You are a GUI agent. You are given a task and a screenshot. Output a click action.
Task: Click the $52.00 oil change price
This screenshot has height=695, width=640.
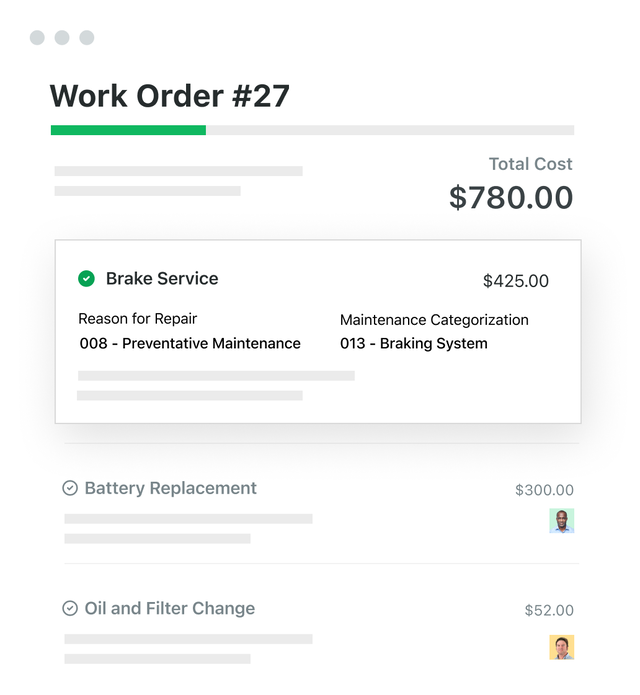[x=550, y=610]
